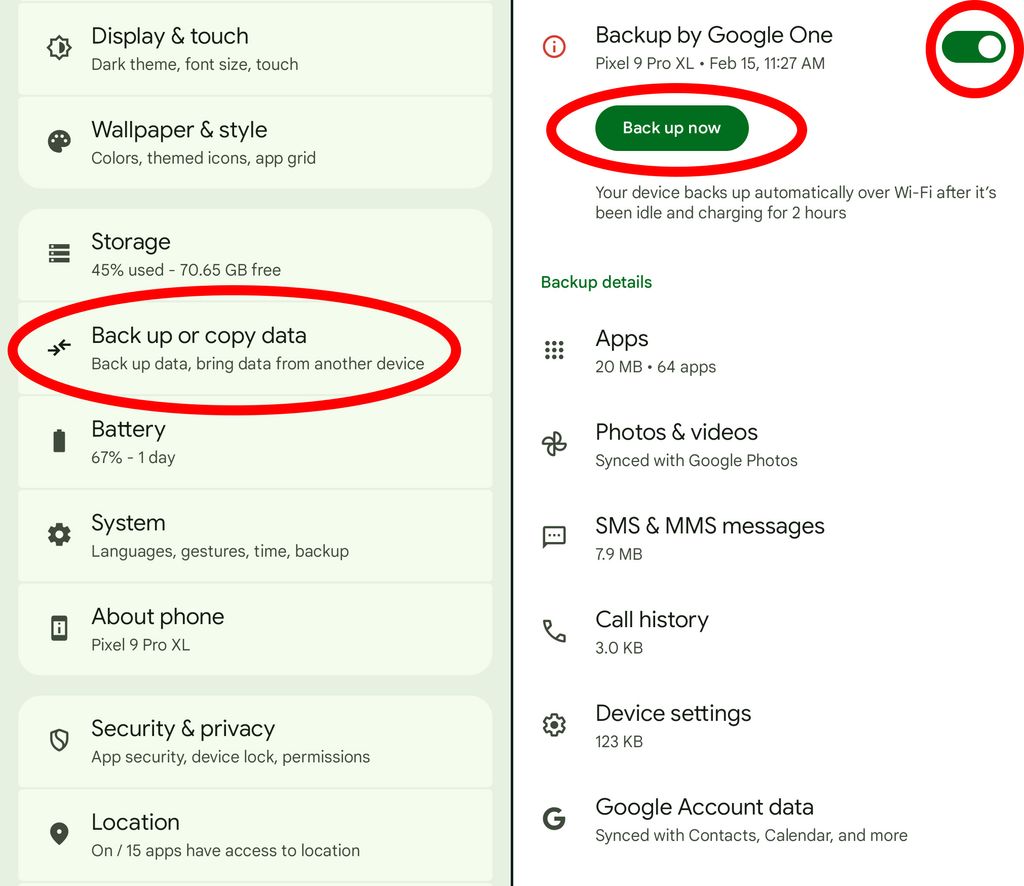Click the System gear icon
The width and height of the screenshot is (1024, 886).
point(59,534)
